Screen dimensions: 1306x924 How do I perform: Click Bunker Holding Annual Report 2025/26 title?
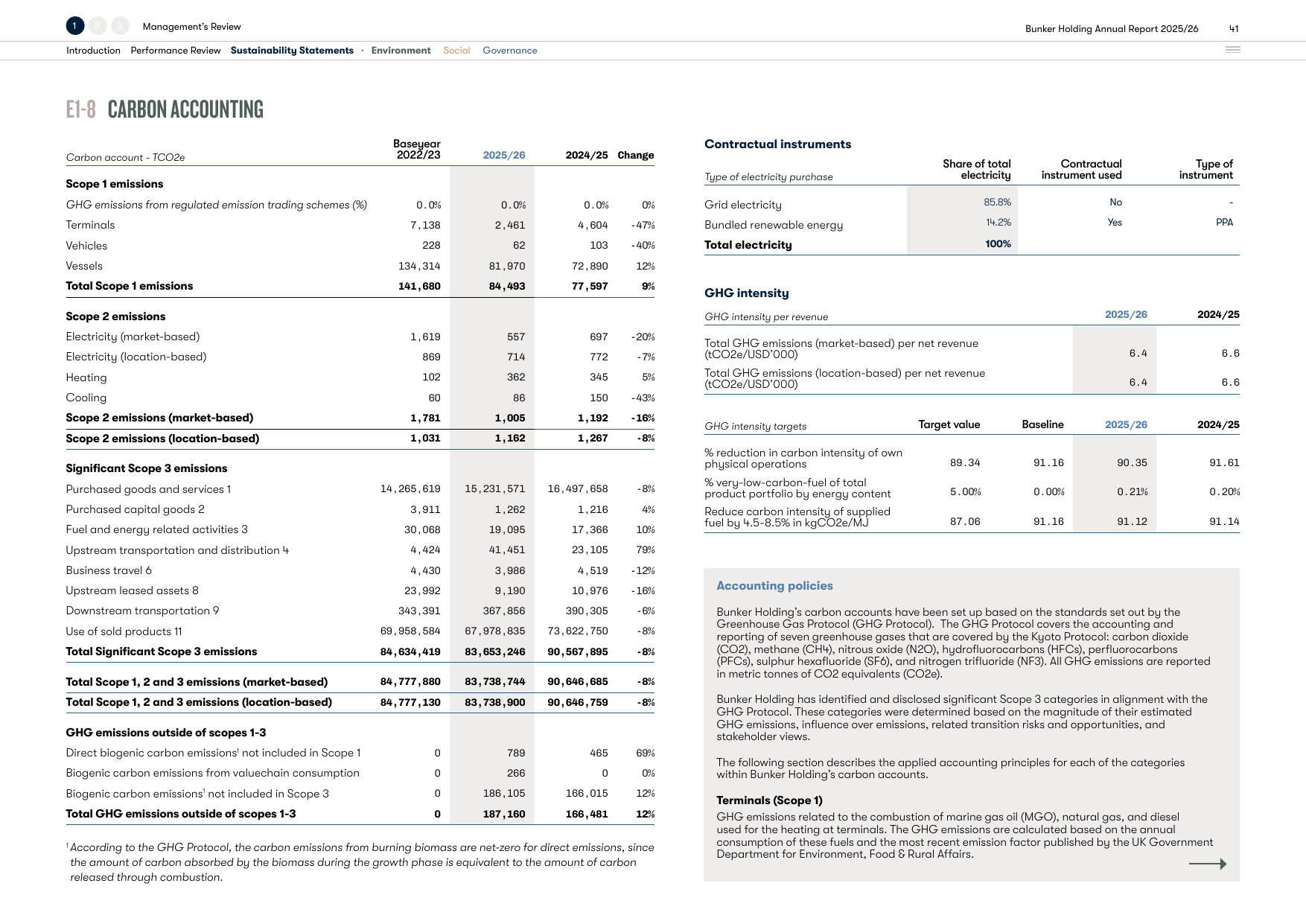(1112, 29)
